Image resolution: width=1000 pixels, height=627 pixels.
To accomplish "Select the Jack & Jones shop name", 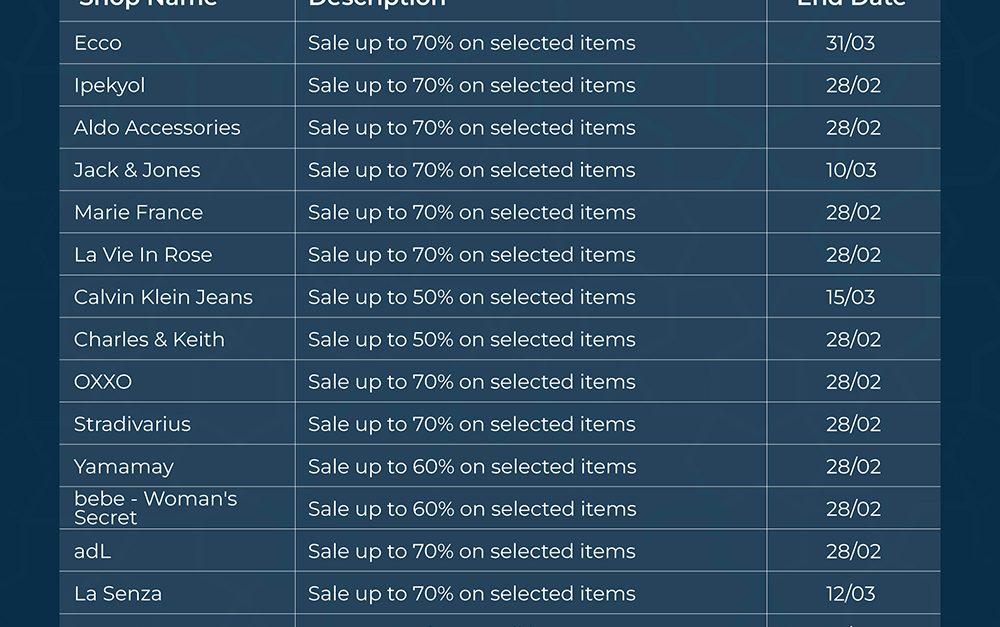I will click(x=137, y=170).
